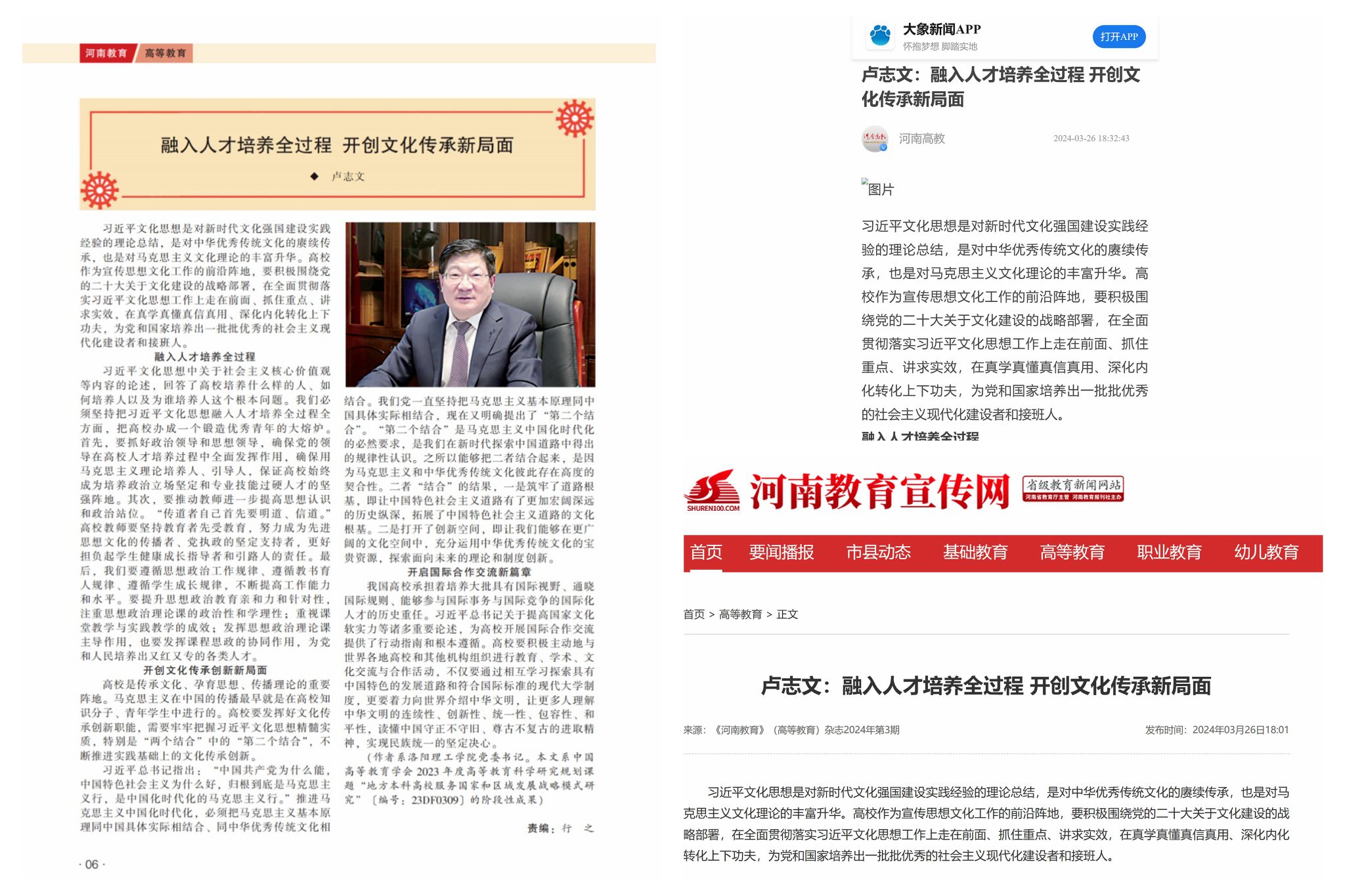The height and width of the screenshot is (896, 1345).
Task: Open the 首页 navigation tab
Action: (x=706, y=552)
